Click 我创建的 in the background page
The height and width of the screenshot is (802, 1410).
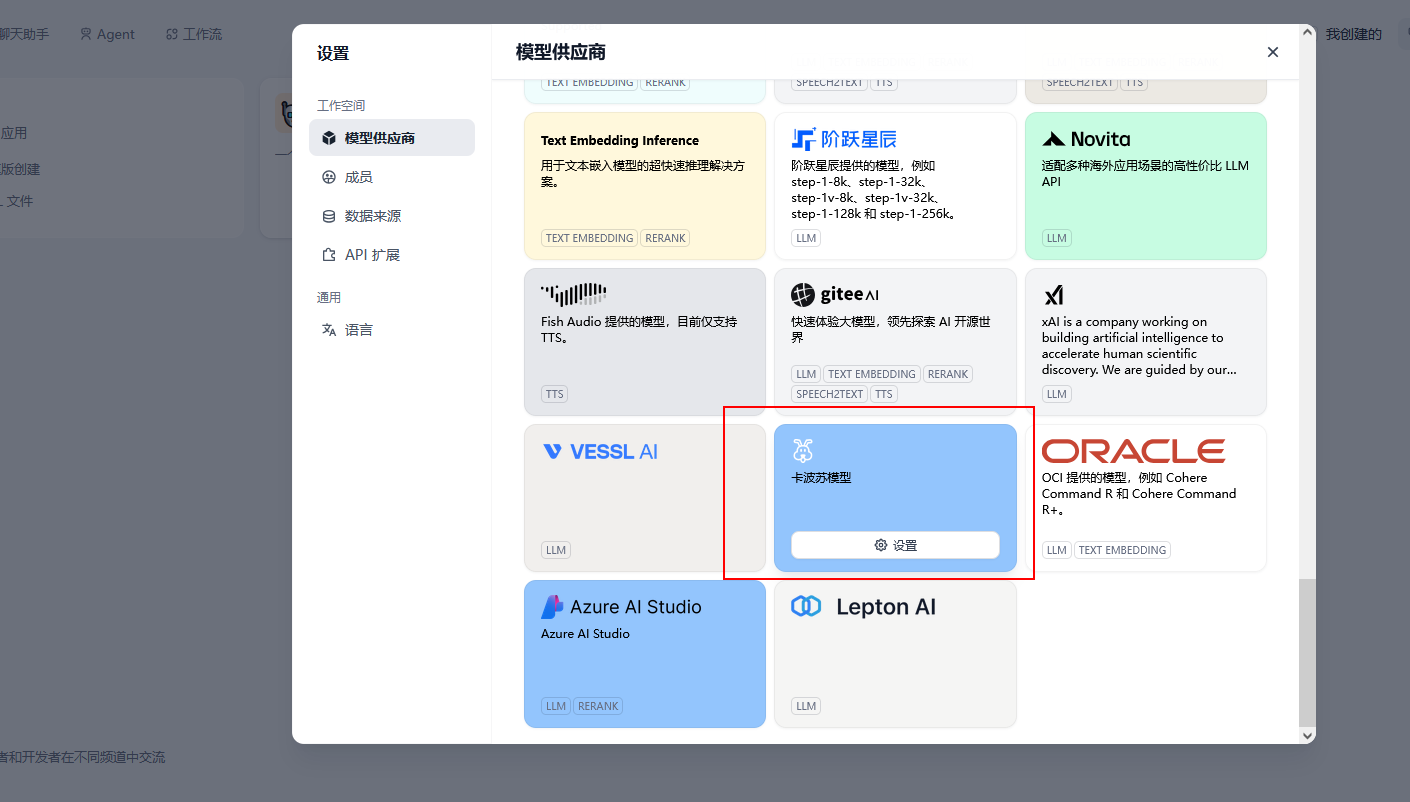[x=1354, y=34]
